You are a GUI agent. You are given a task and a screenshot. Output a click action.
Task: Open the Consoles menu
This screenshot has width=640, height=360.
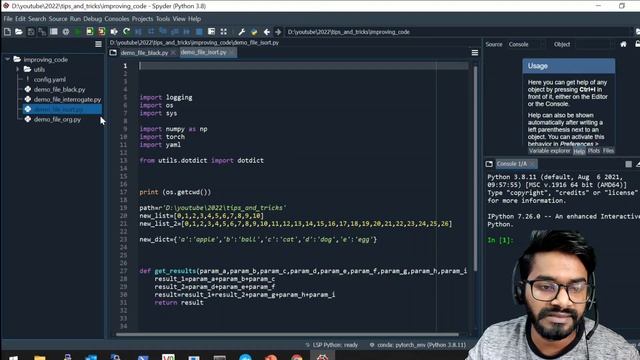point(117,19)
